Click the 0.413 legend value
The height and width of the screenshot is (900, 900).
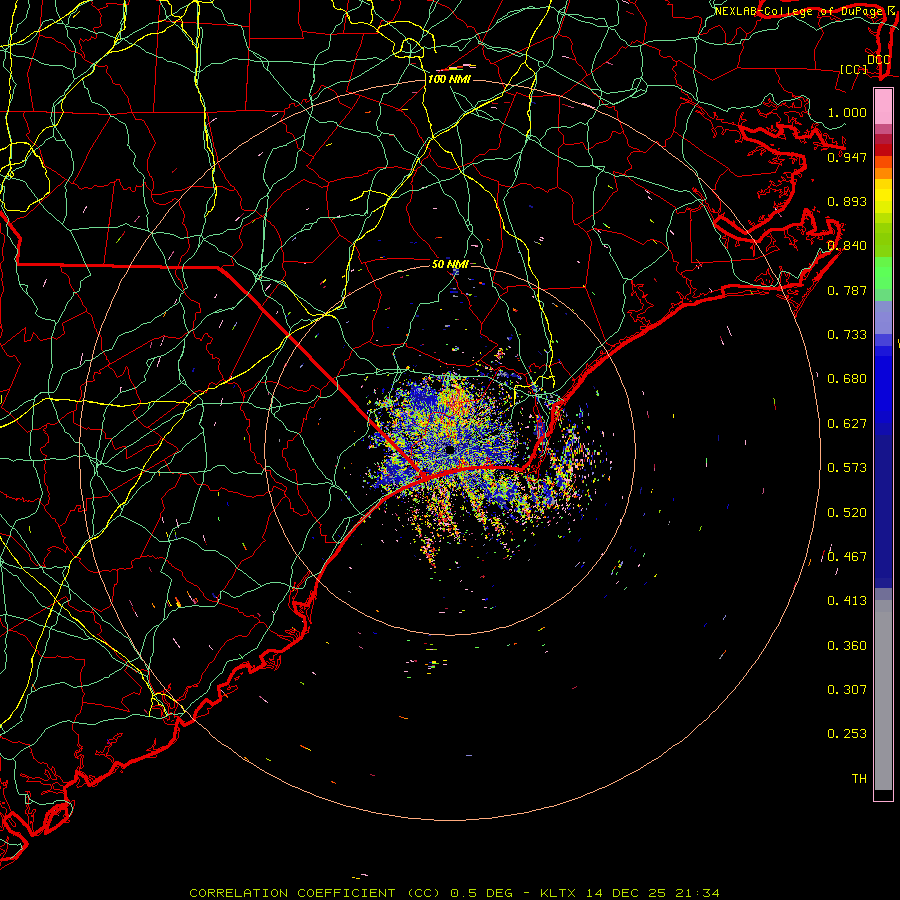click(847, 601)
